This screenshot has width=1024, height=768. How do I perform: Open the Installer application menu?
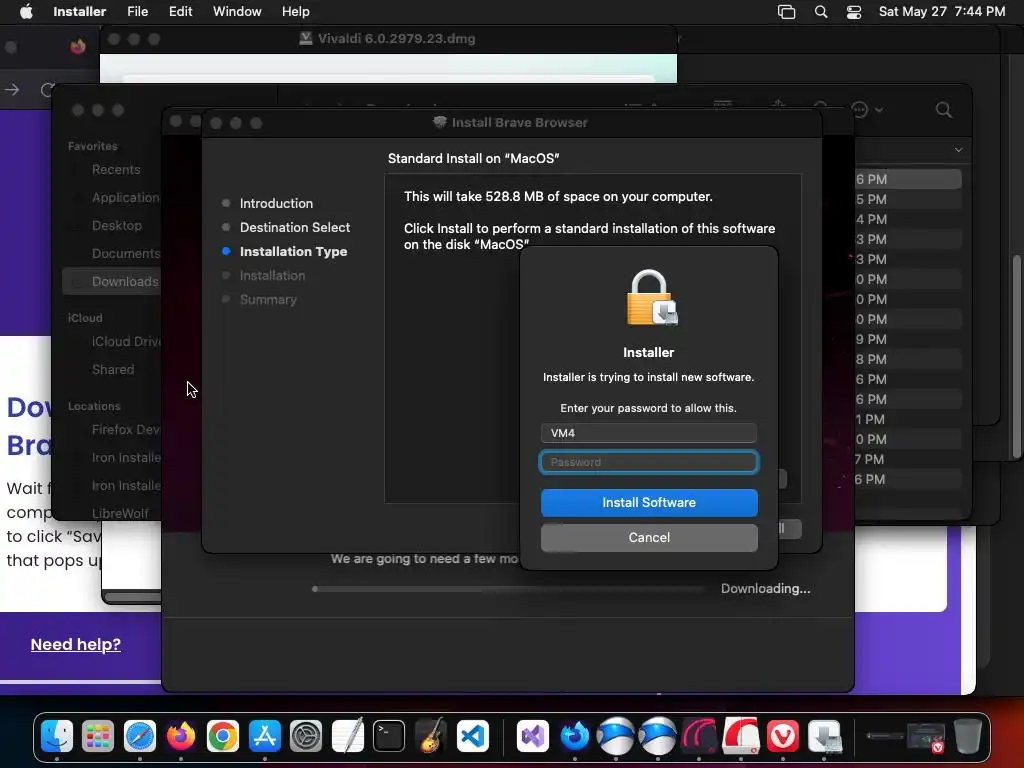click(79, 12)
